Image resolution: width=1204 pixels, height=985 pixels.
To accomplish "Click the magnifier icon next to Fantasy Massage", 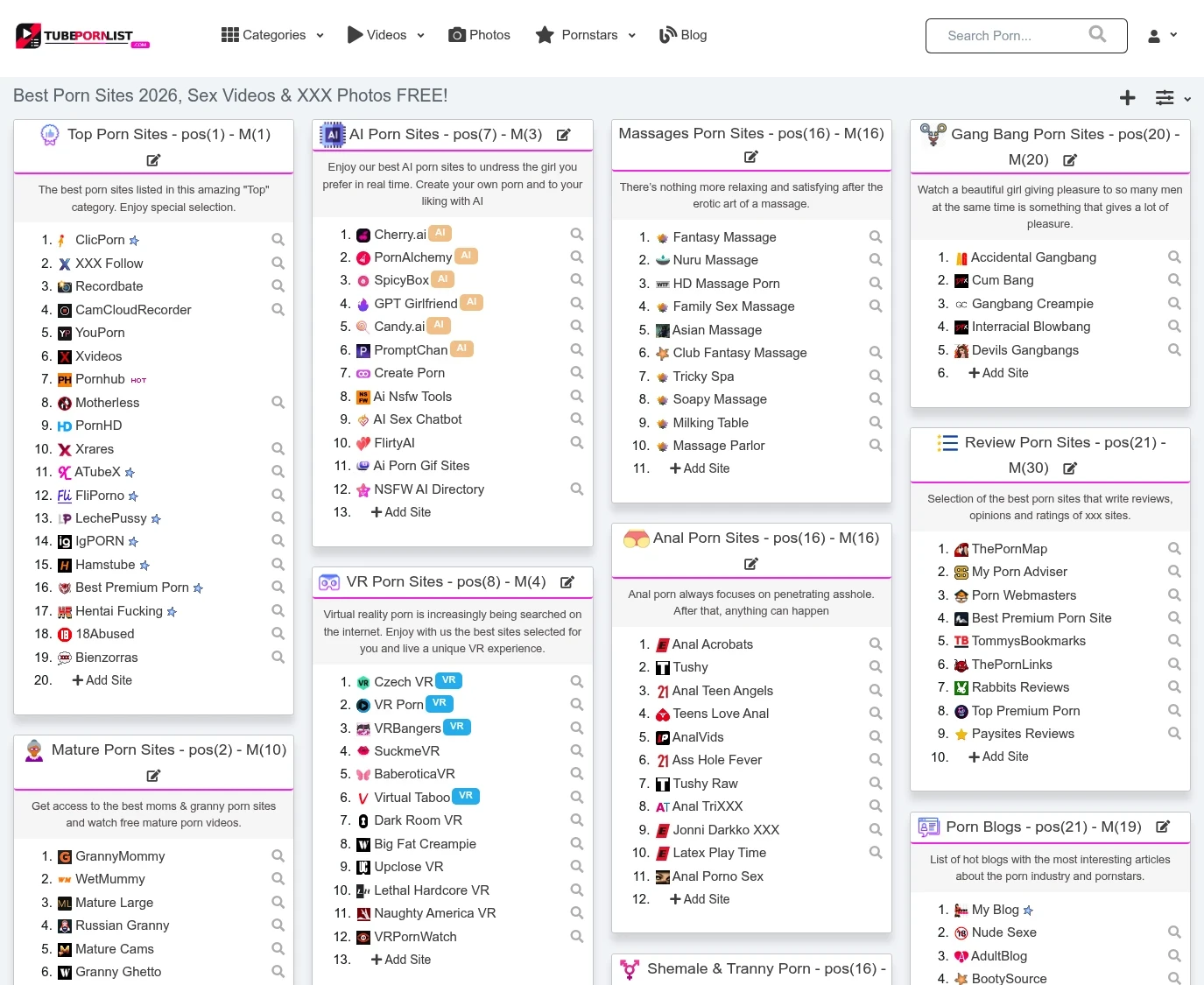I will pyautogui.click(x=876, y=236).
